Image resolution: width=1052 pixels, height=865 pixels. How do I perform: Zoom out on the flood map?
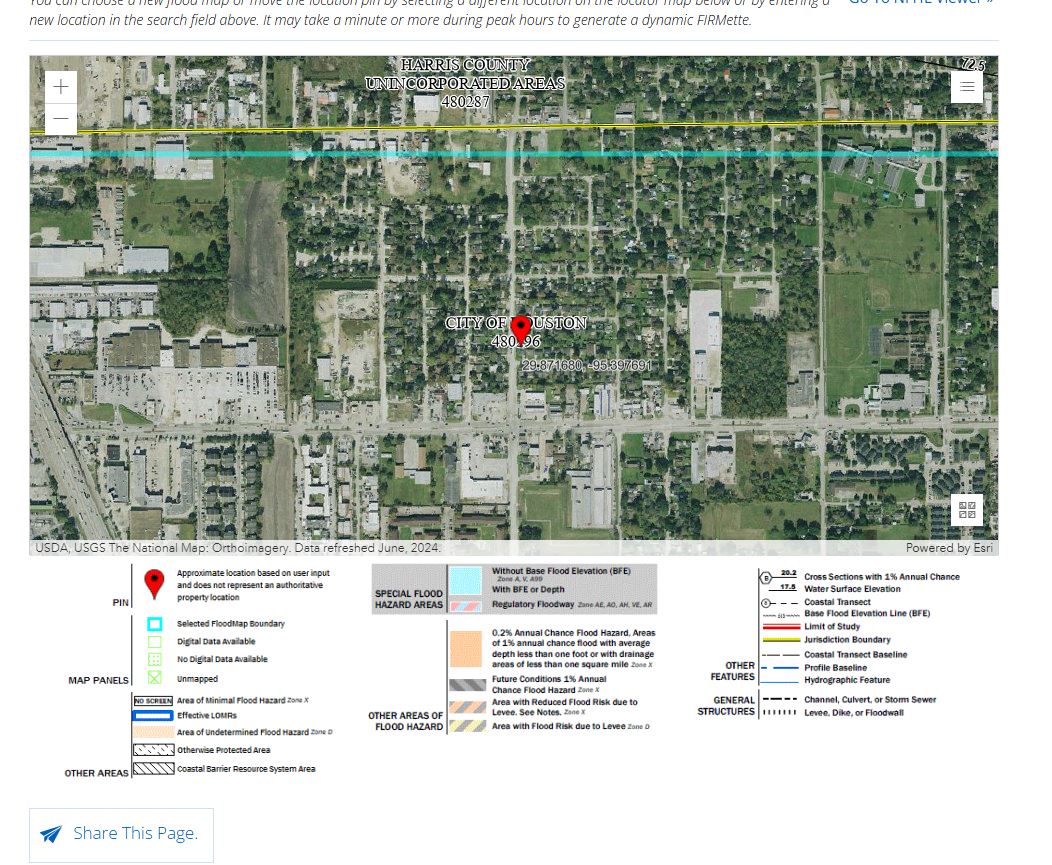[x=61, y=119]
